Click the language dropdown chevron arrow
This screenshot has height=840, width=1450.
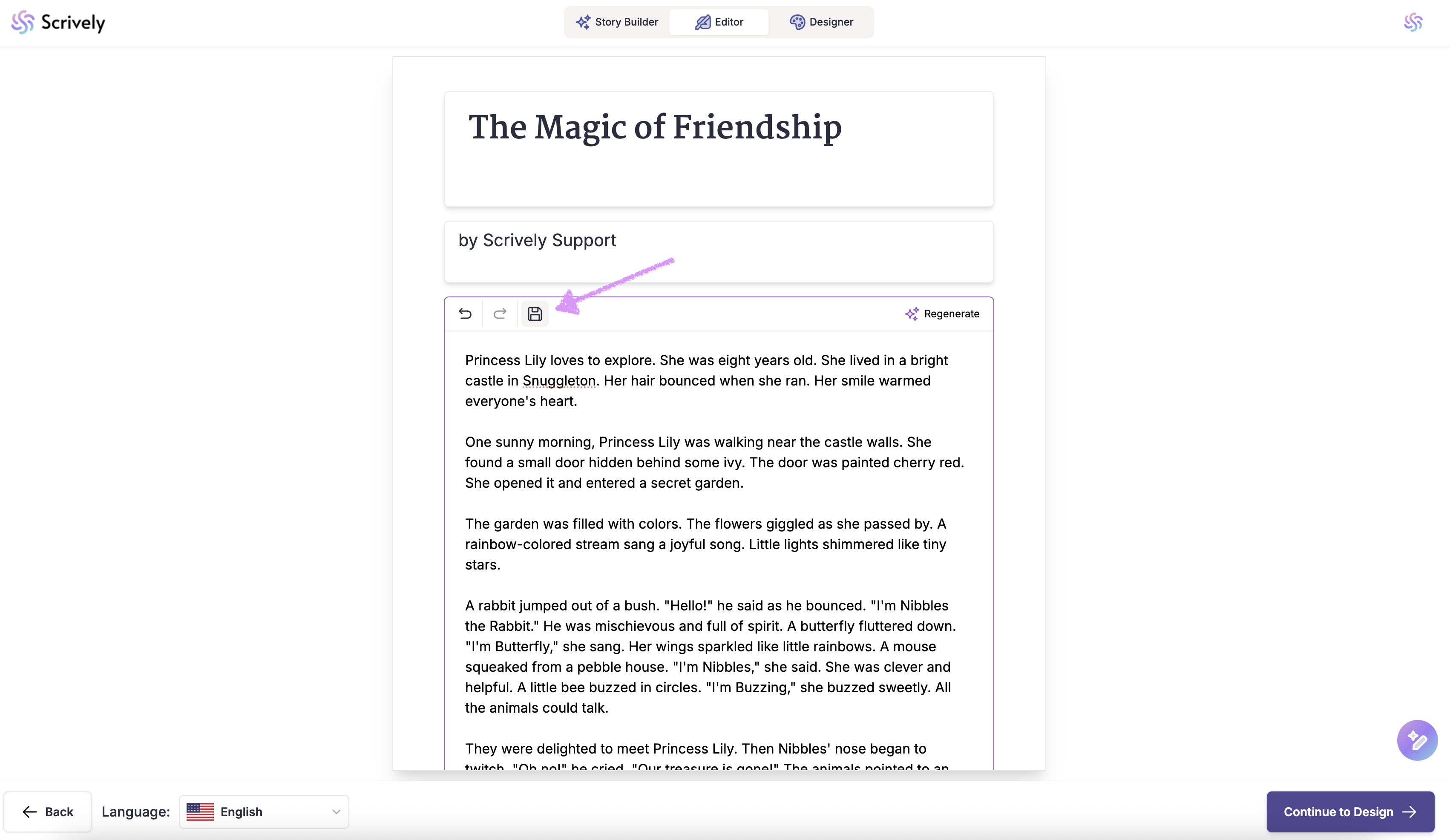click(x=336, y=811)
